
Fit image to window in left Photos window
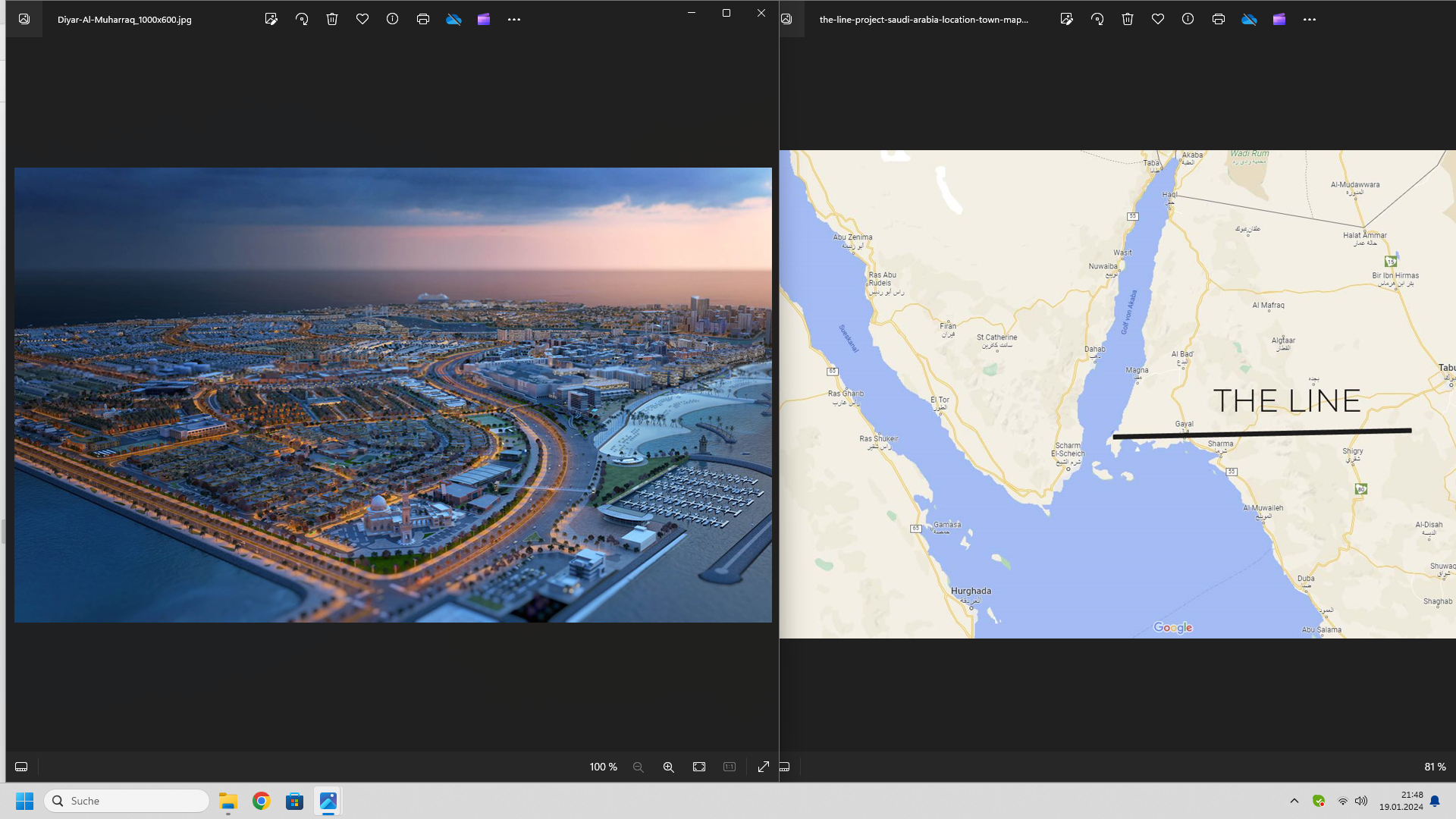699,767
